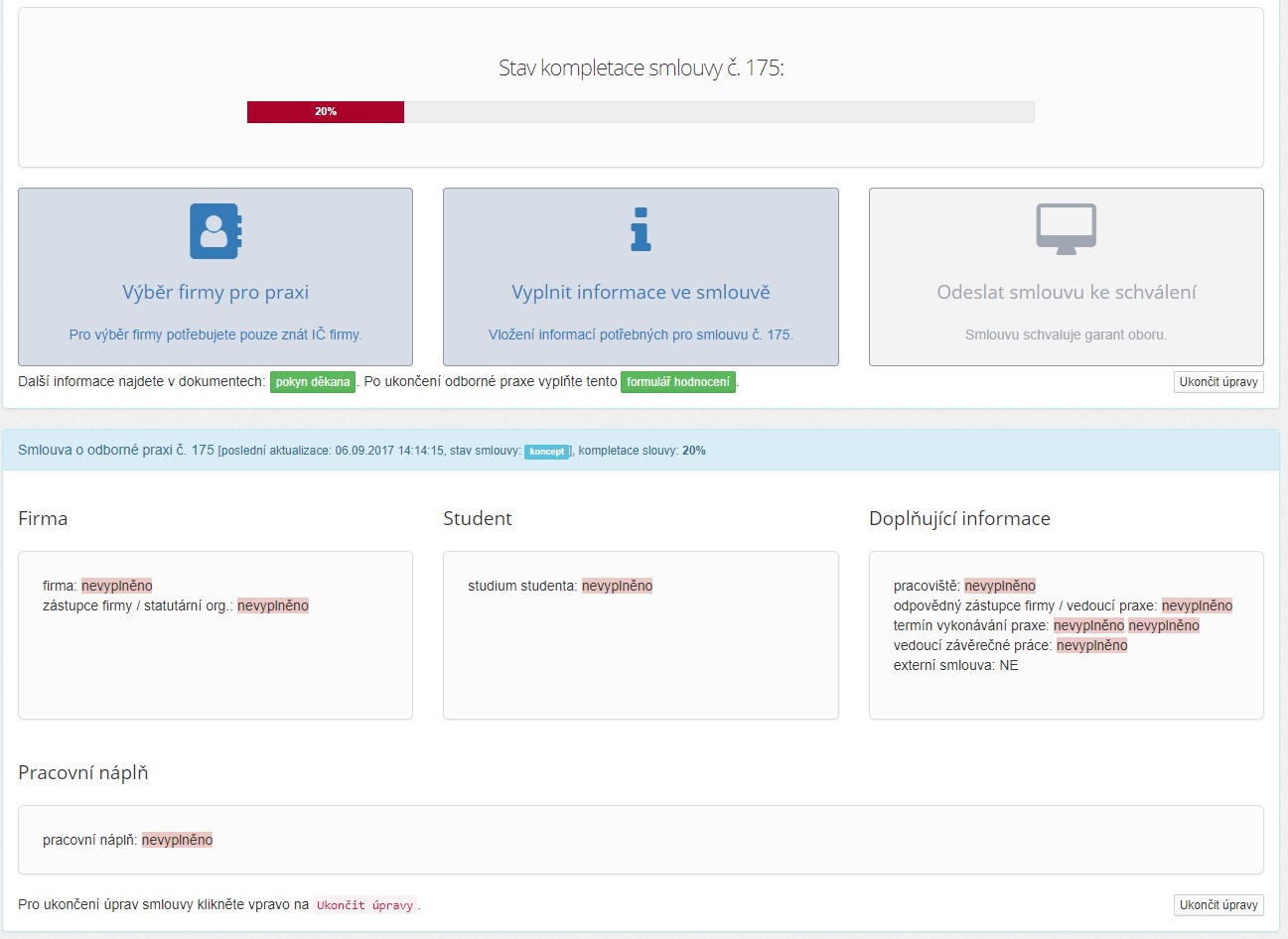Click the 'Student' section heading
This screenshot has height=939, width=1288.
tap(478, 518)
